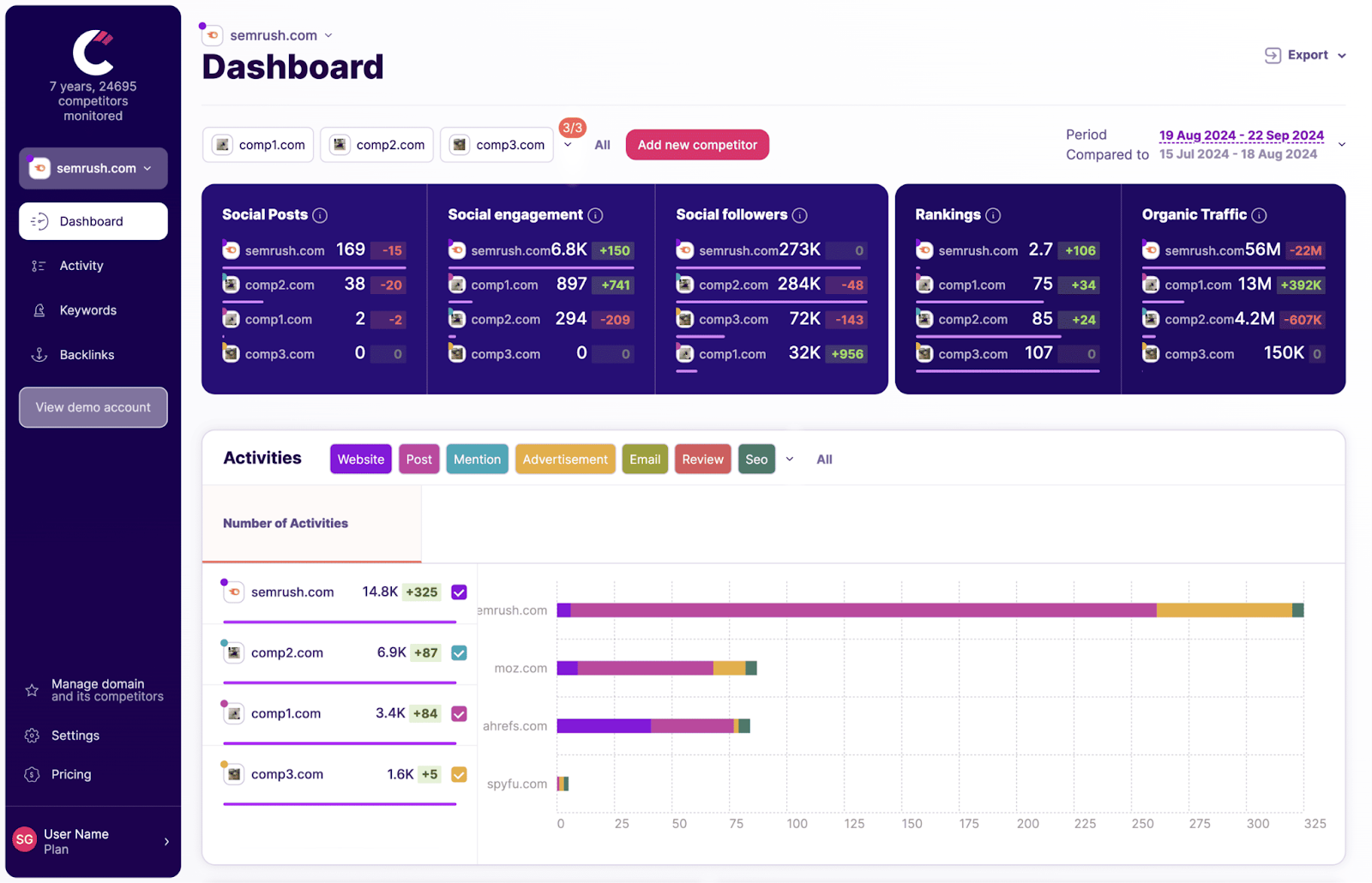
Task: Click the Pricing icon in sidebar
Action: 32,775
